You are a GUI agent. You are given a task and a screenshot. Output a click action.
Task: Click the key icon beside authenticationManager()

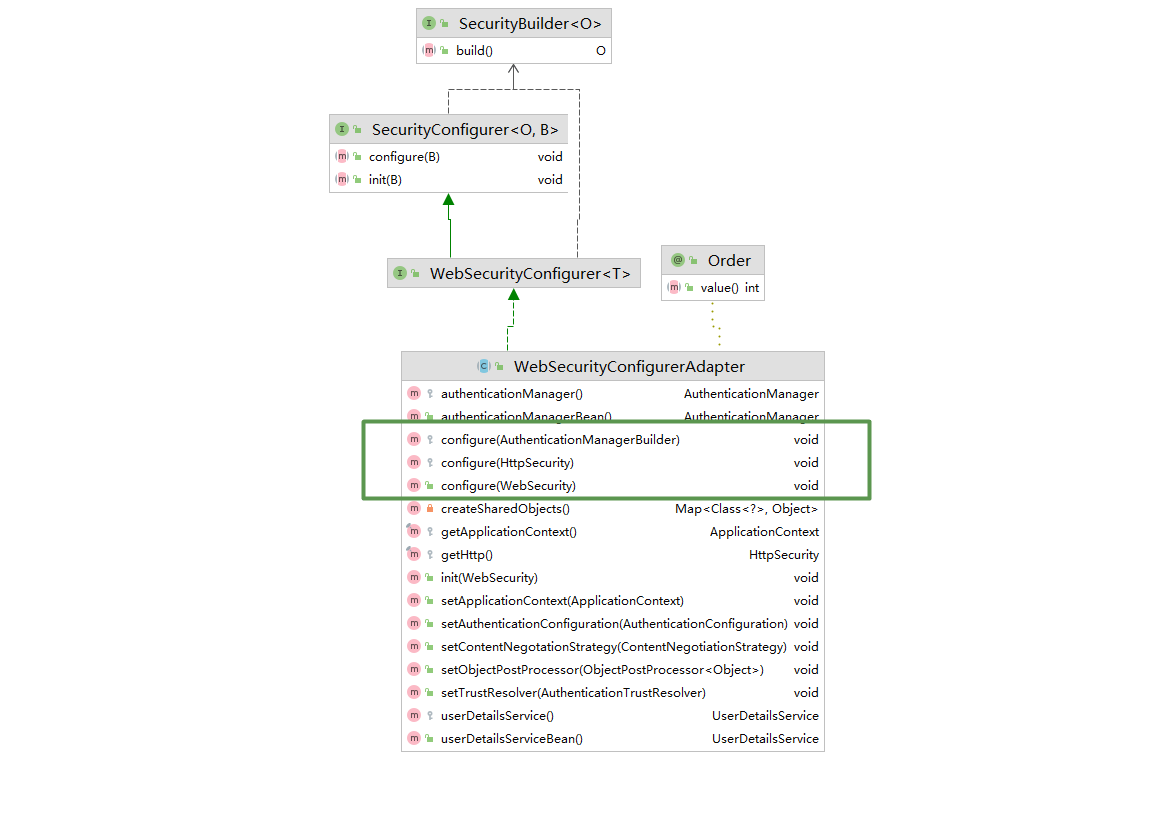pyautogui.click(x=428, y=393)
